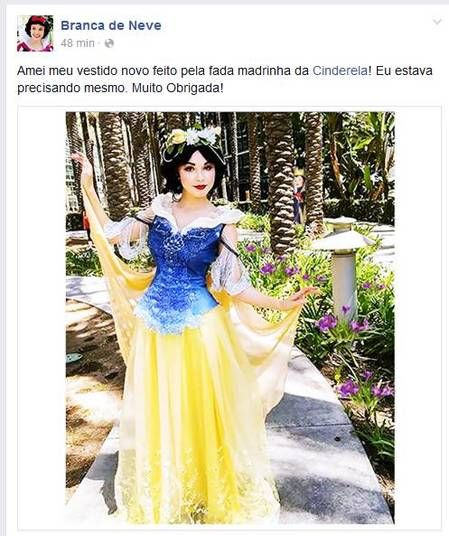
Task: Open Branca de Neve's profile picture avatar
Action: coord(35,33)
